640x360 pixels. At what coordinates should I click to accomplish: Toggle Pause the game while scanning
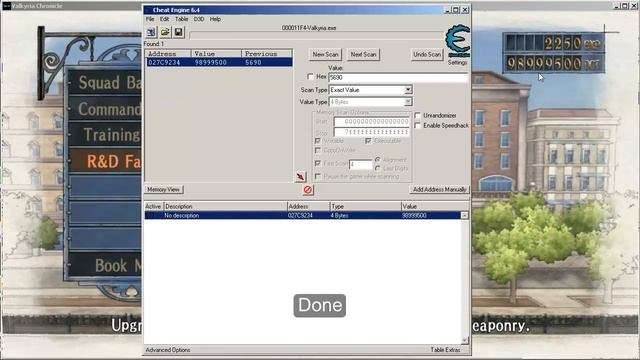click(318, 176)
